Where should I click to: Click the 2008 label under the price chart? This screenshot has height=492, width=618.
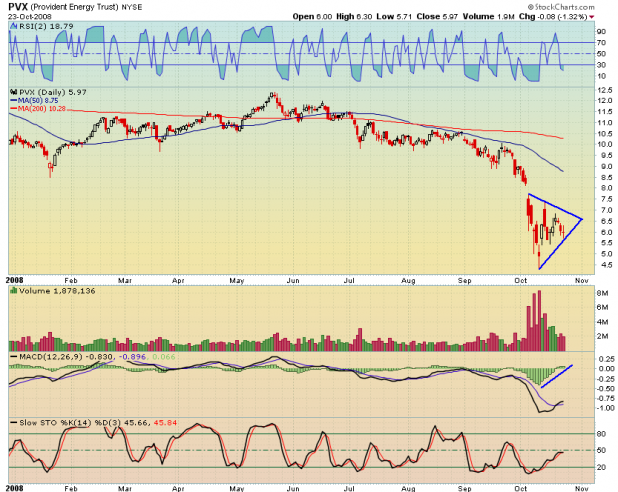pos(15,280)
